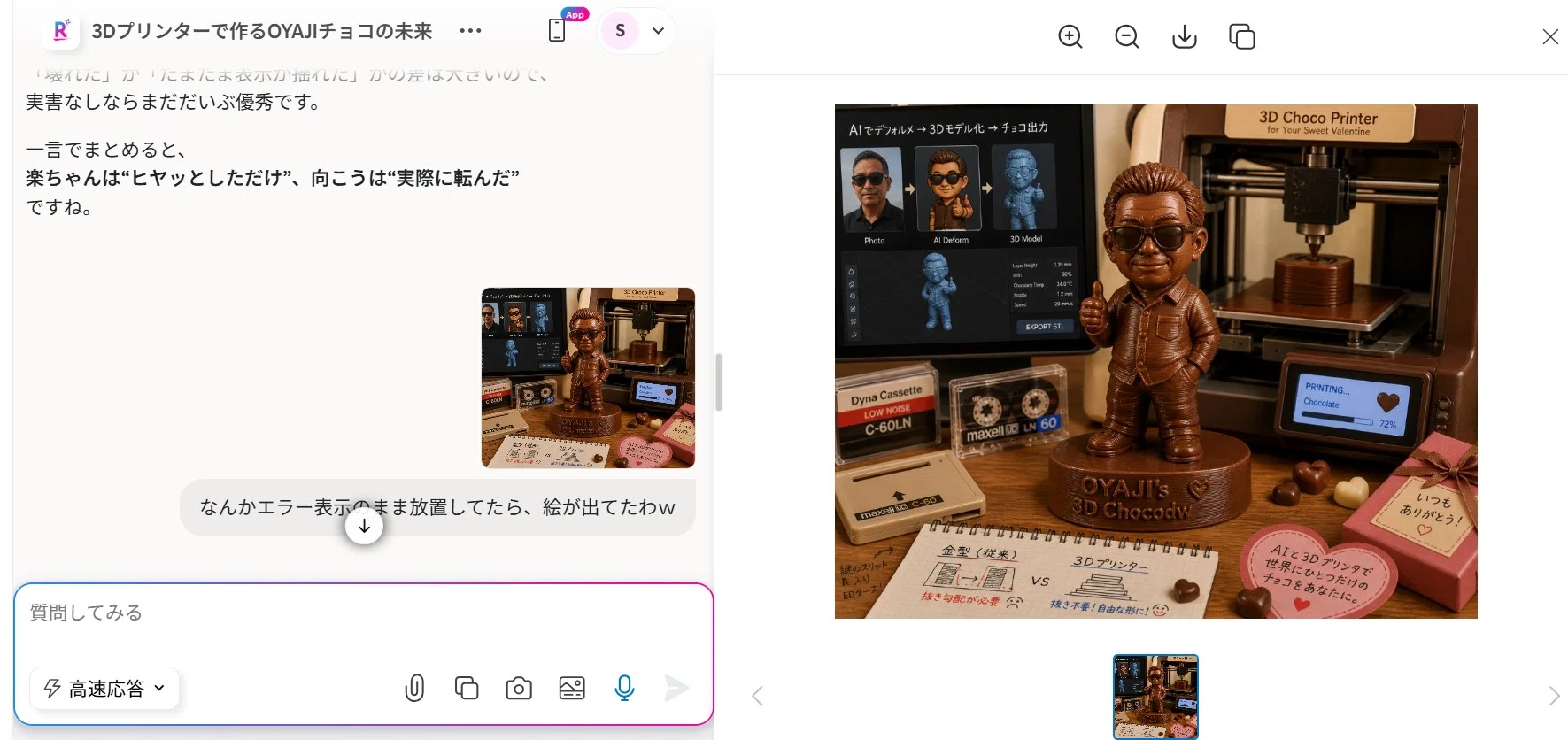Click the text 実害なしならまだだいぶ優秀です。

pos(174,102)
